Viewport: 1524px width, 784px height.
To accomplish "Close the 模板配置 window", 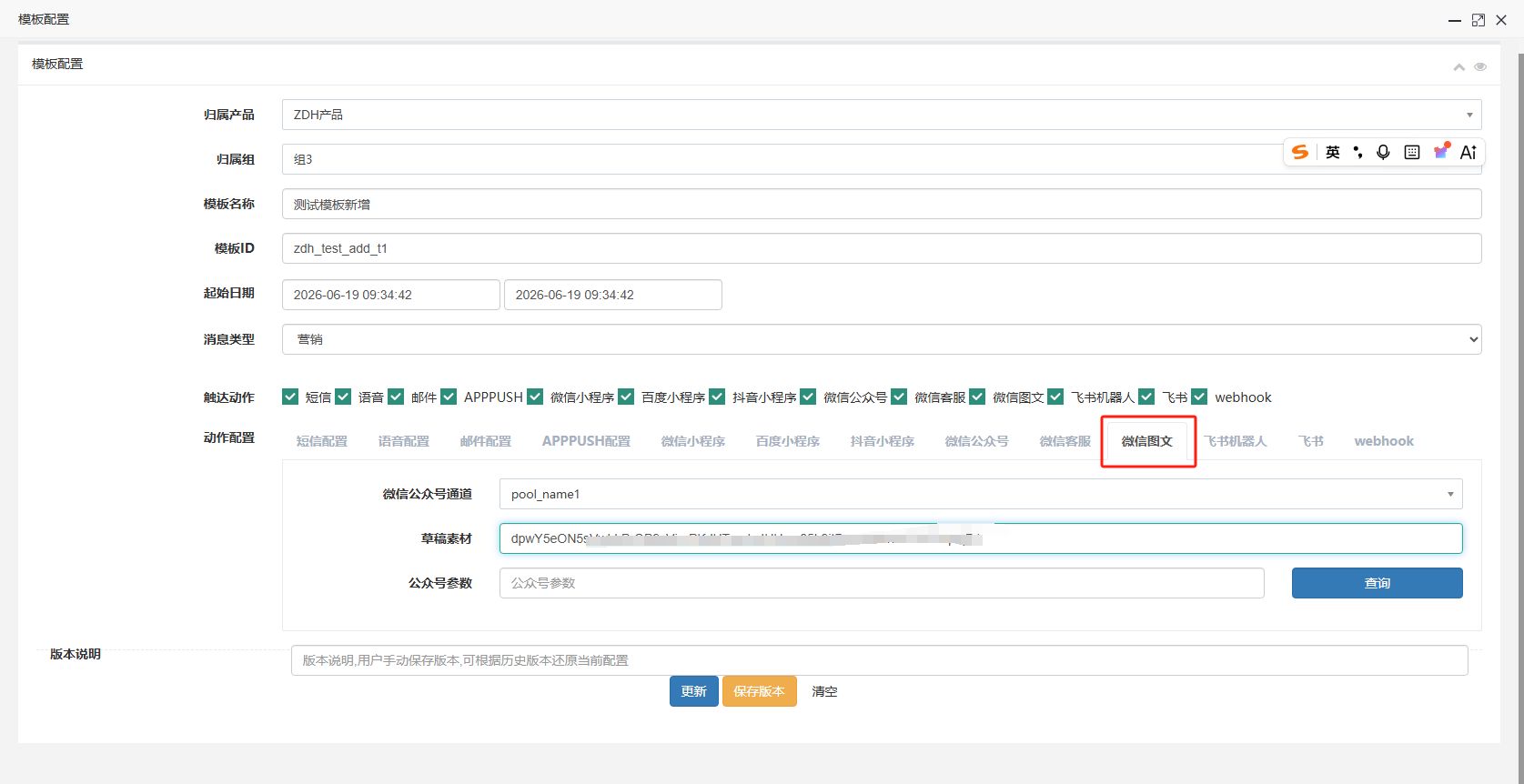I will point(1501,20).
